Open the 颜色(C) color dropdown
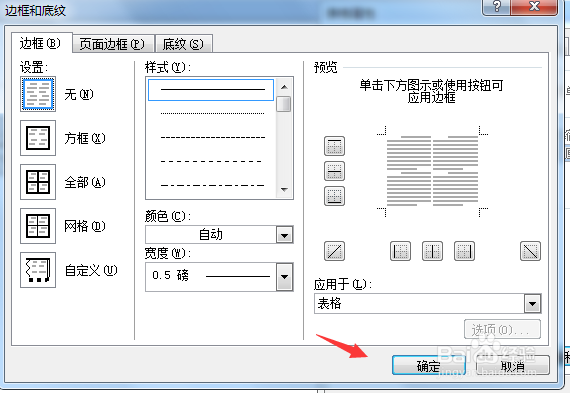This screenshot has height=393, width=570. [x=284, y=235]
